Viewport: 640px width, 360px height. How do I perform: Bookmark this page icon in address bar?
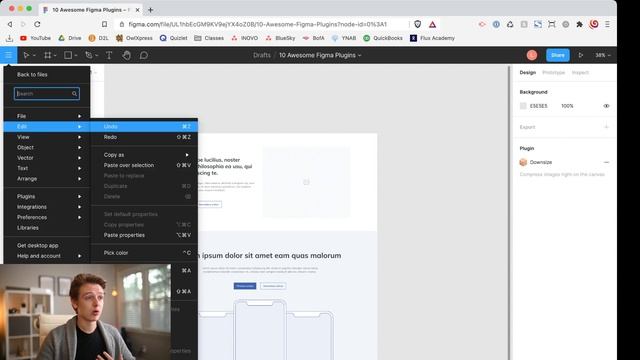coord(104,24)
